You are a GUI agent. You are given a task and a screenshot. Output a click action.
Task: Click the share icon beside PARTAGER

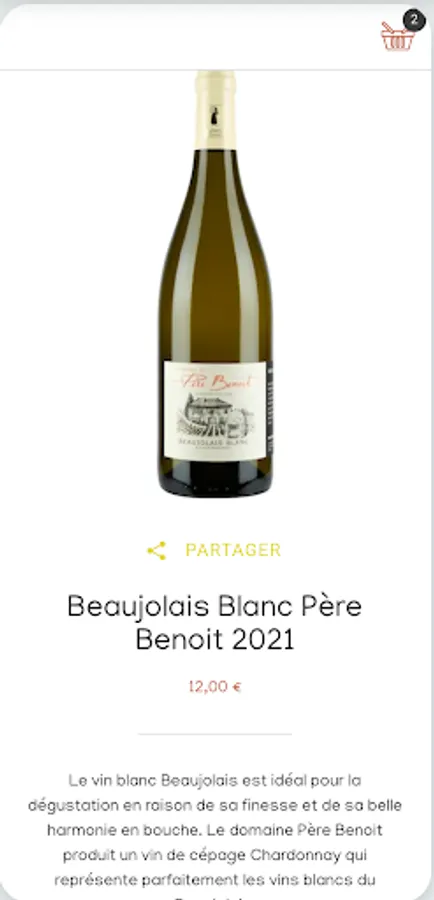click(157, 550)
